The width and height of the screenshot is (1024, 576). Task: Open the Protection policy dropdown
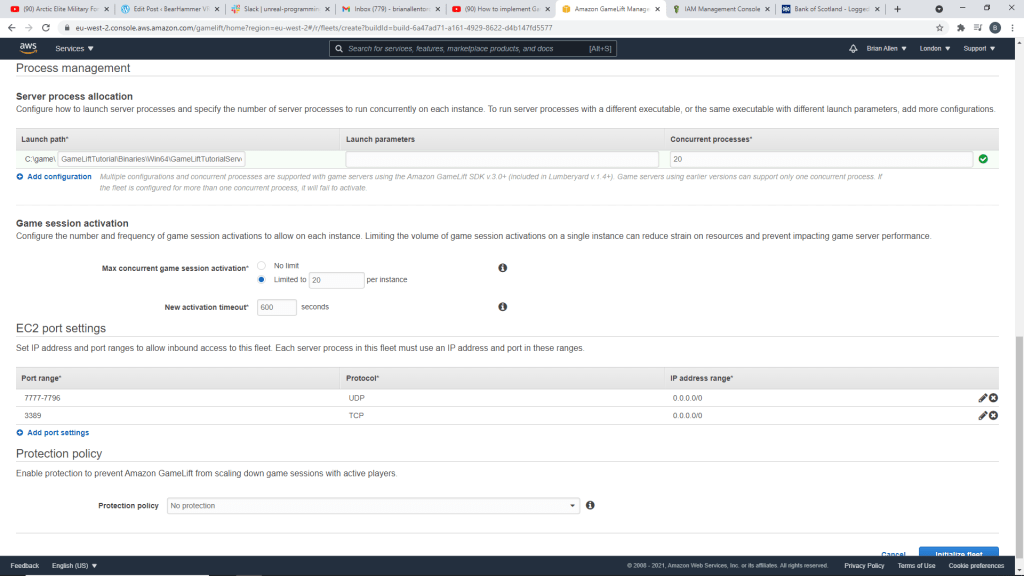[x=373, y=506]
